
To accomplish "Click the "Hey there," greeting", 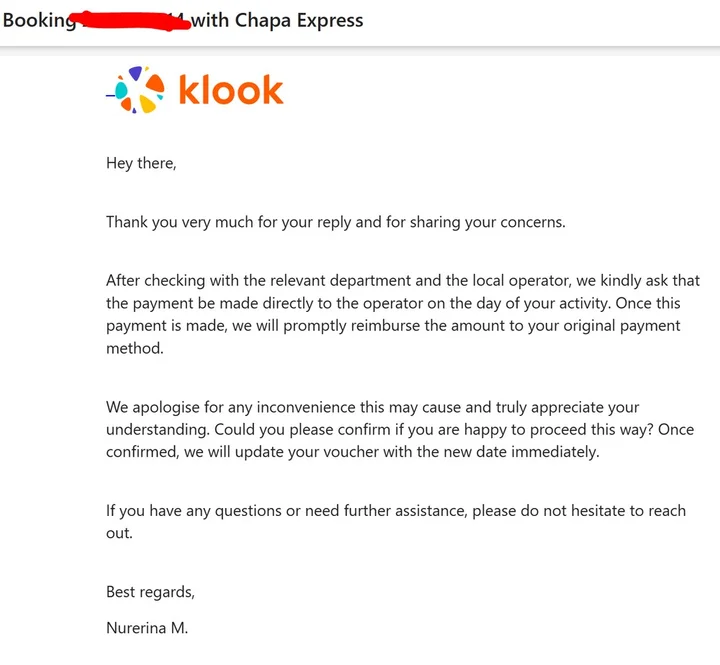I will pos(141,163).
